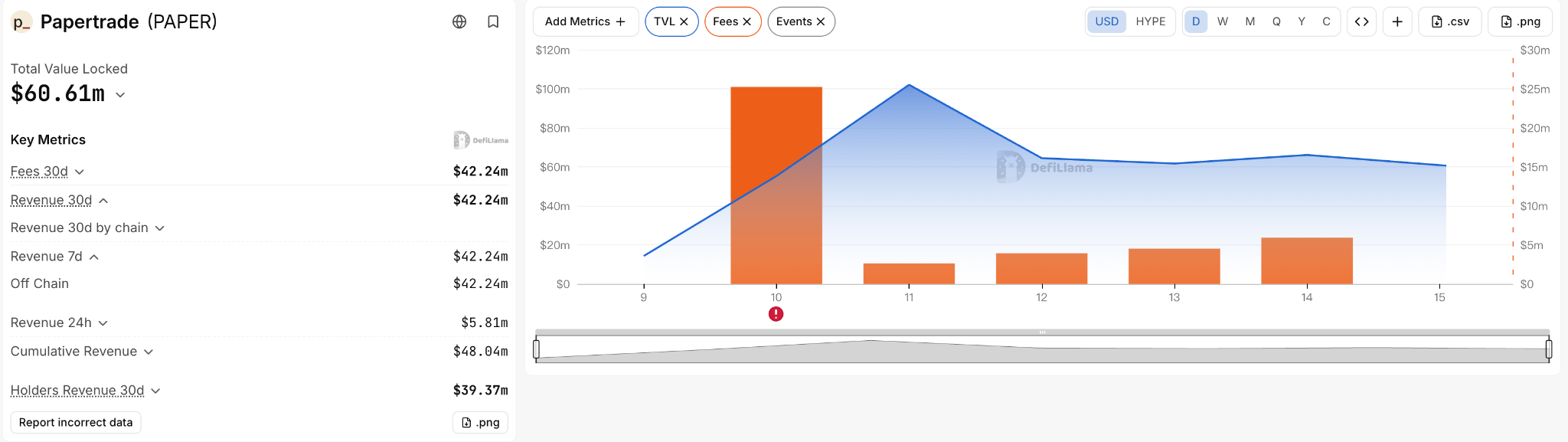Image resolution: width=1568 pixels, height=442 pixels.
Task: Click the $60.61m TVL value
Action: [58, 93]
